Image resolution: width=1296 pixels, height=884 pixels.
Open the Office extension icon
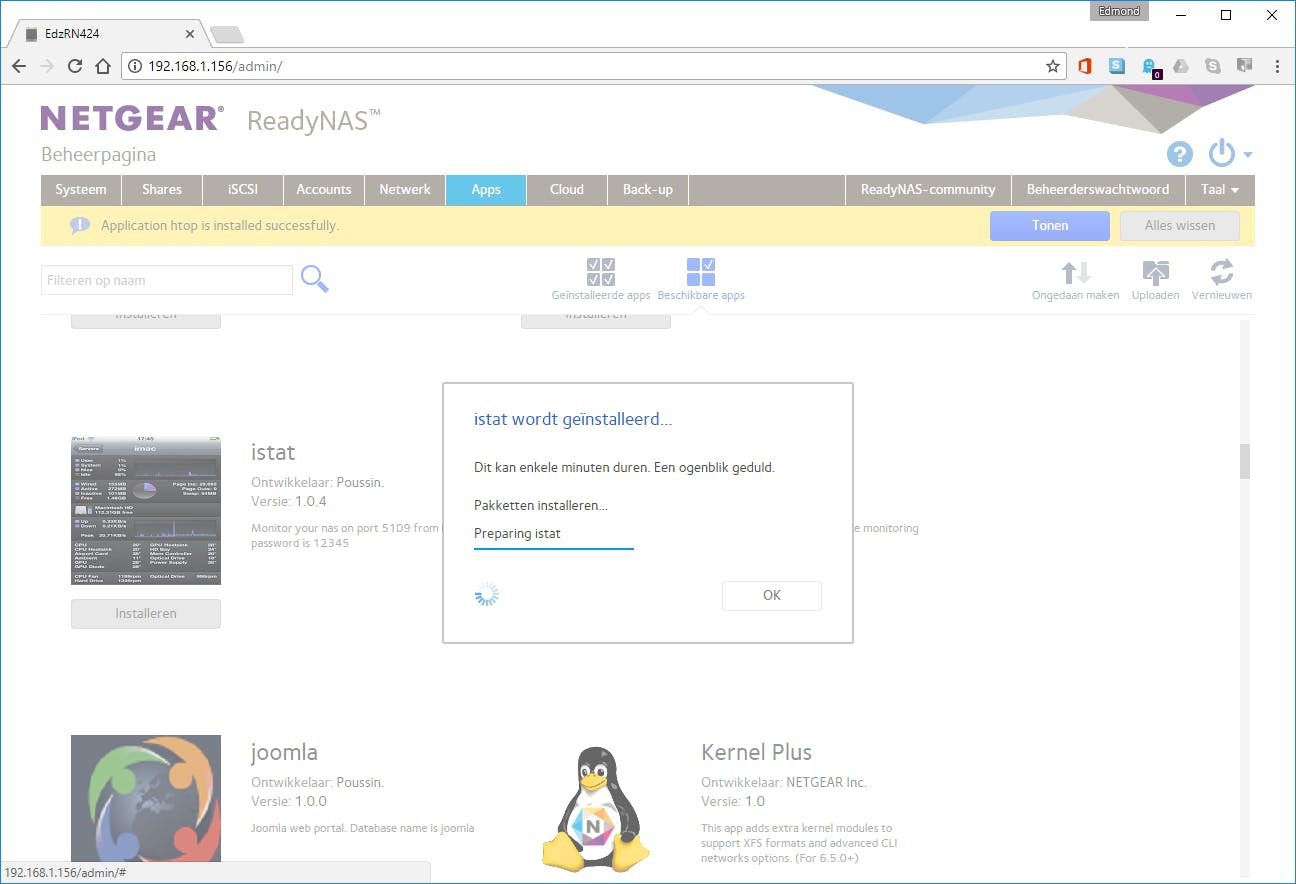click(1085, 66)
